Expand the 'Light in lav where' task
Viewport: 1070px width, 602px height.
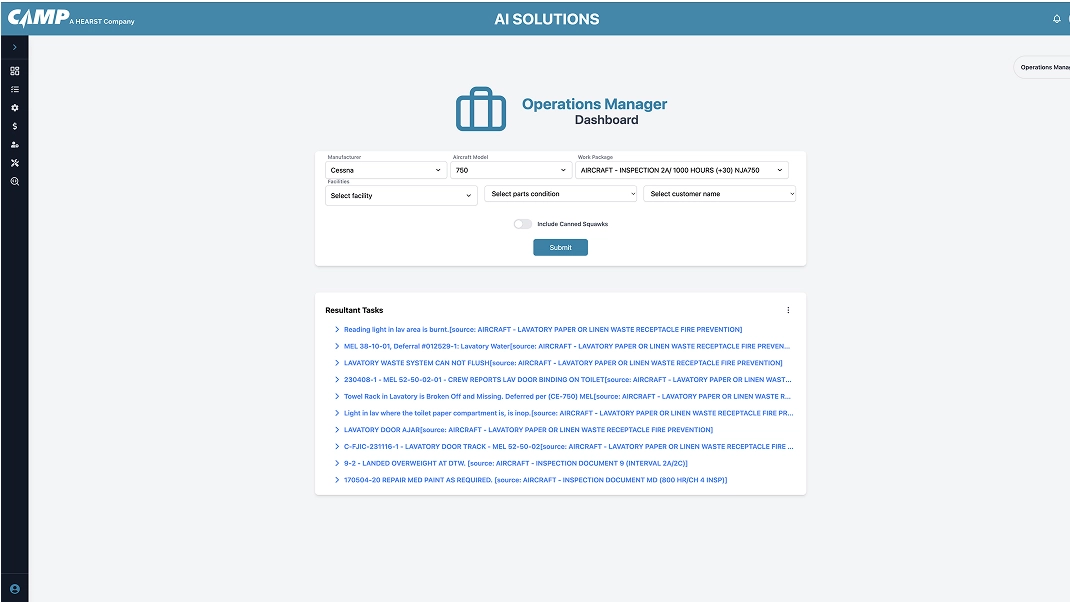coord(336,413)
